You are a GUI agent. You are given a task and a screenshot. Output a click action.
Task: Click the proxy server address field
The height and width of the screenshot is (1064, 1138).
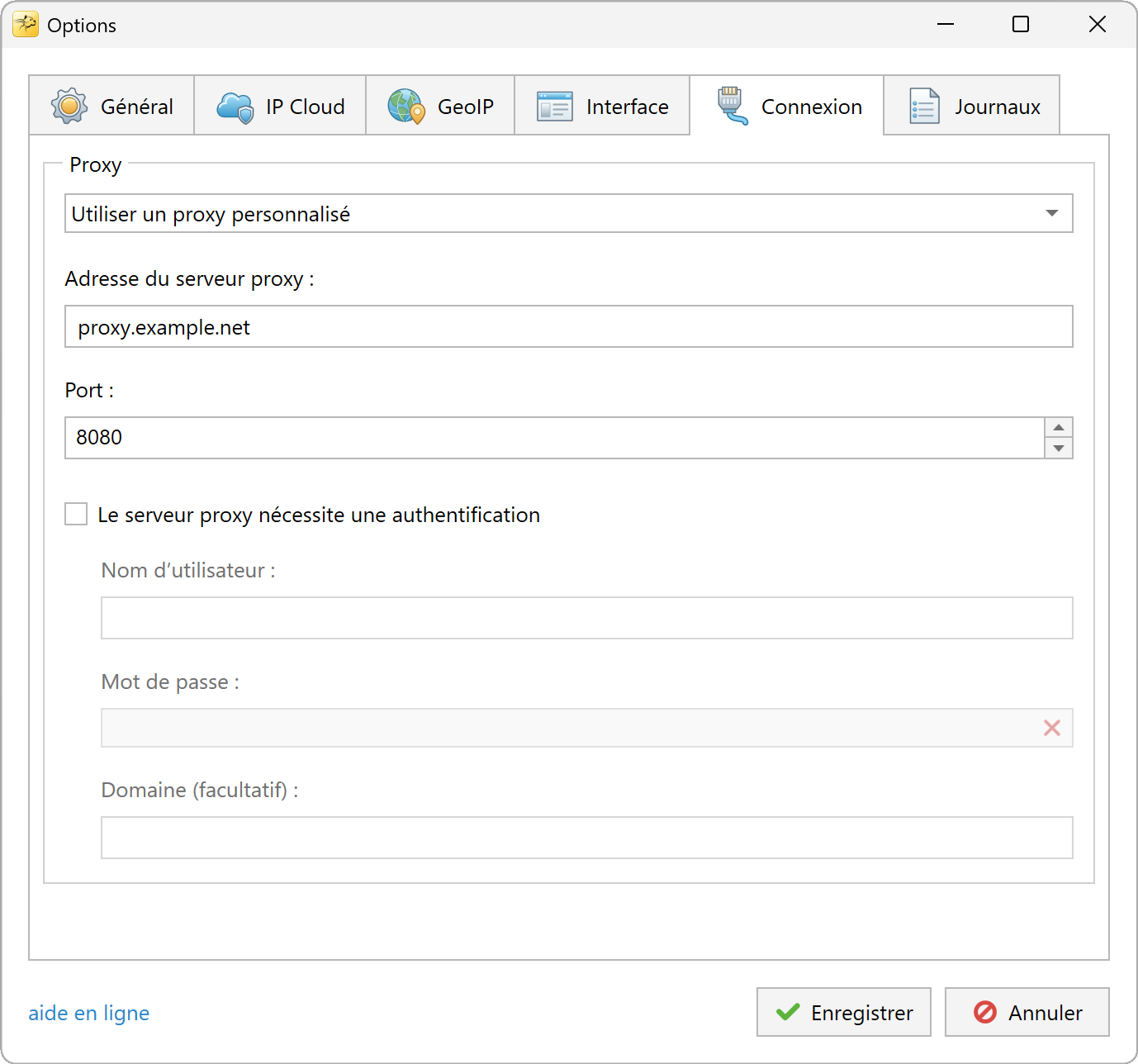(x=569, y=326)
